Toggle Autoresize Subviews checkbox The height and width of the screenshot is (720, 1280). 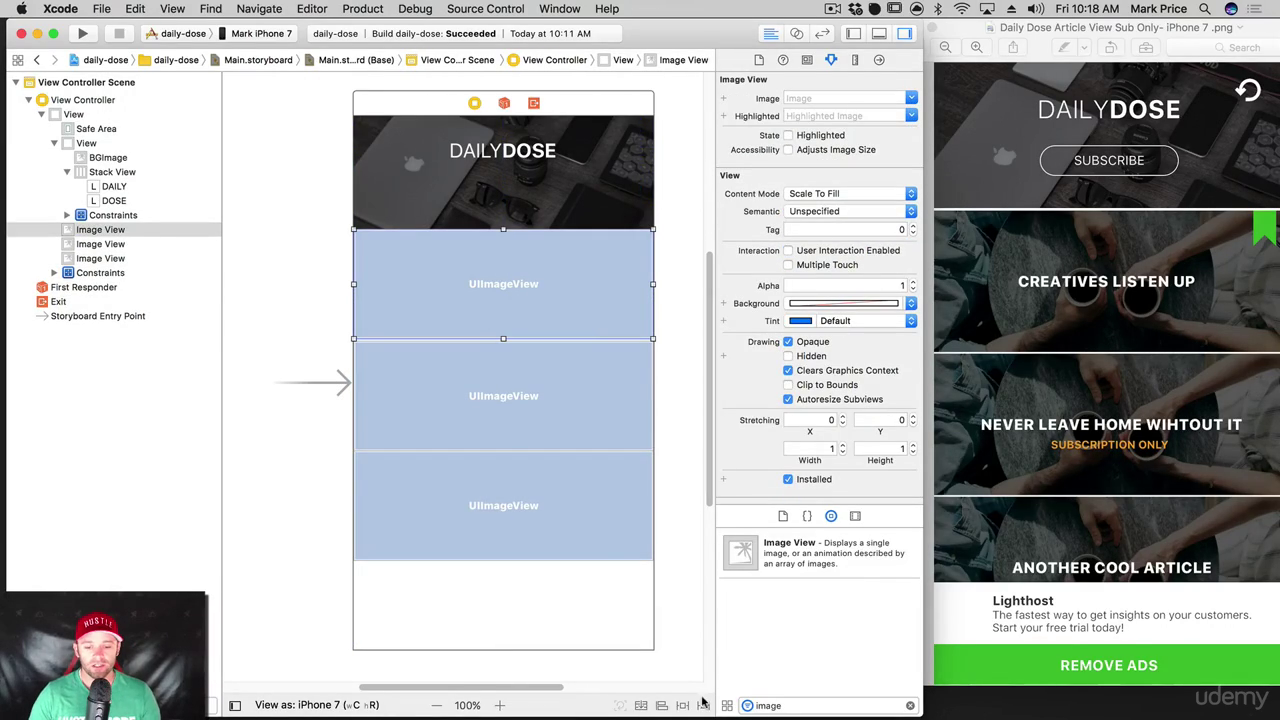788,400
